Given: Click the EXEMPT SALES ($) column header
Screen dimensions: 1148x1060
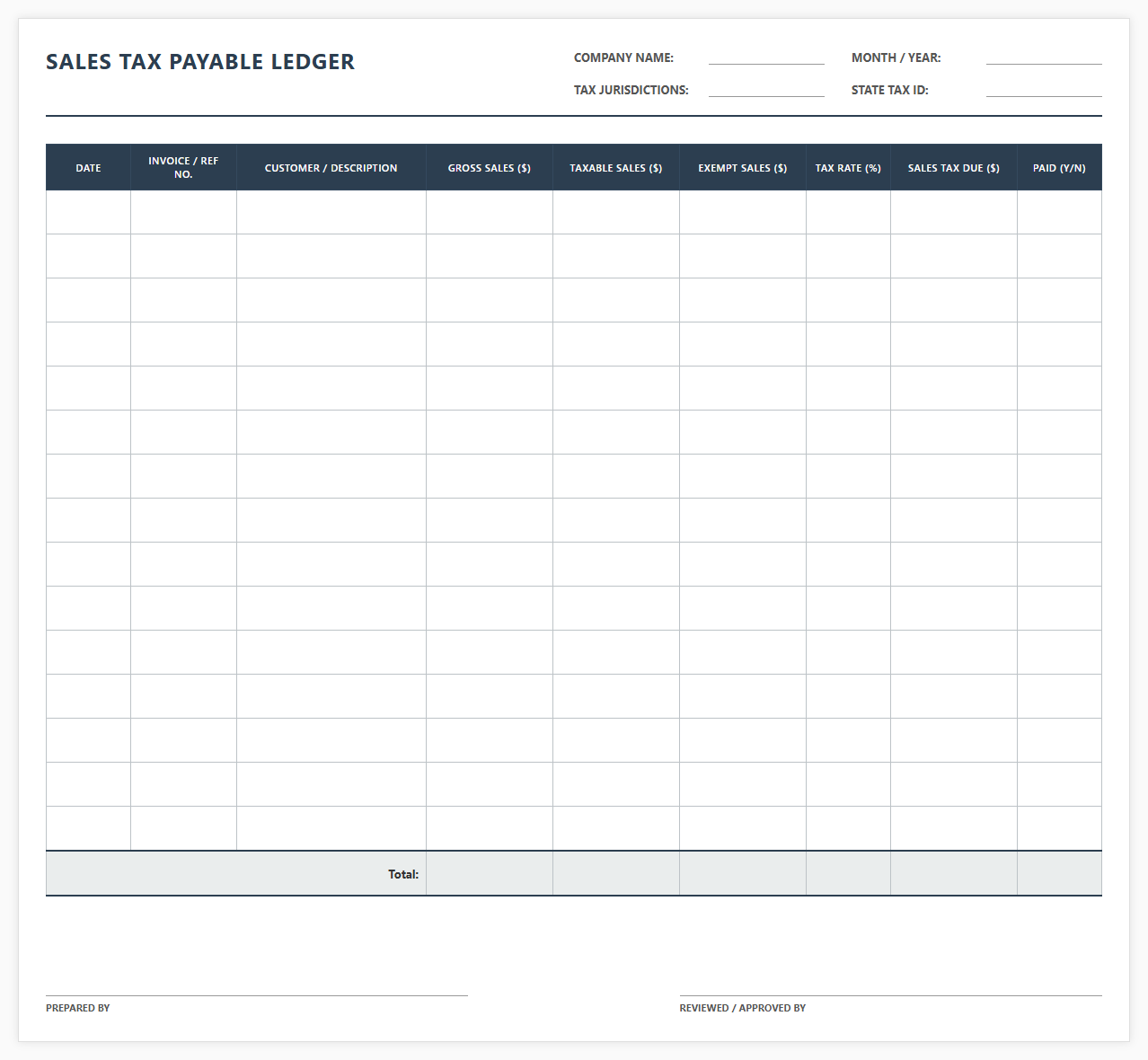Looking at the screenshot, I should pos(743,167).
